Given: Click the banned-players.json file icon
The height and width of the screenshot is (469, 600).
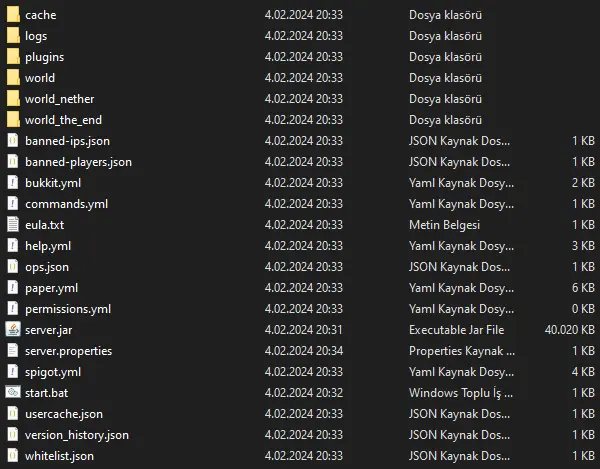Looking at the screenshot, I should [x=13, y=162].
